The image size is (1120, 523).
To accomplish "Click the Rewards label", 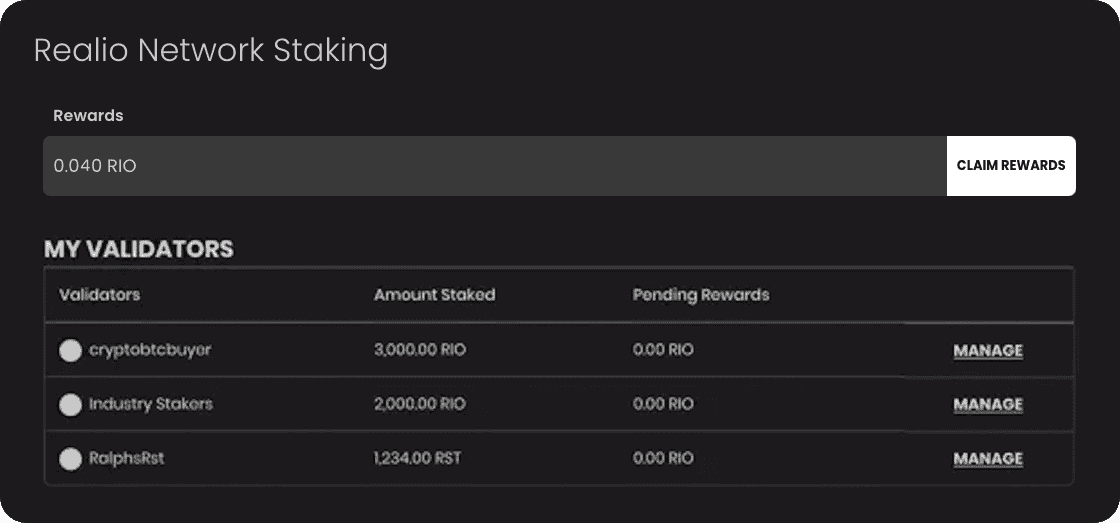I will 89,116.
